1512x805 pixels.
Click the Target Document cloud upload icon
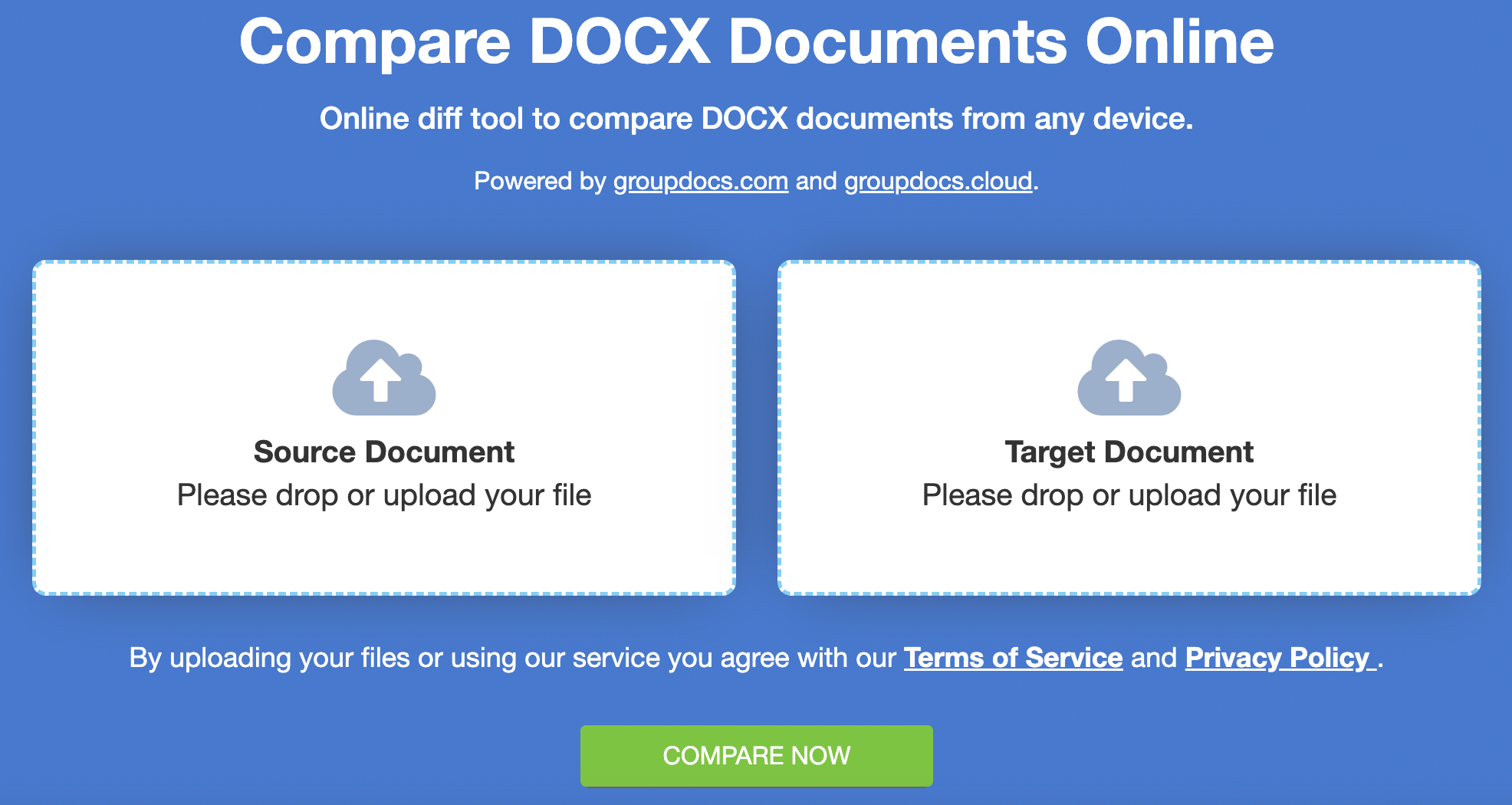coord(1129,378)
